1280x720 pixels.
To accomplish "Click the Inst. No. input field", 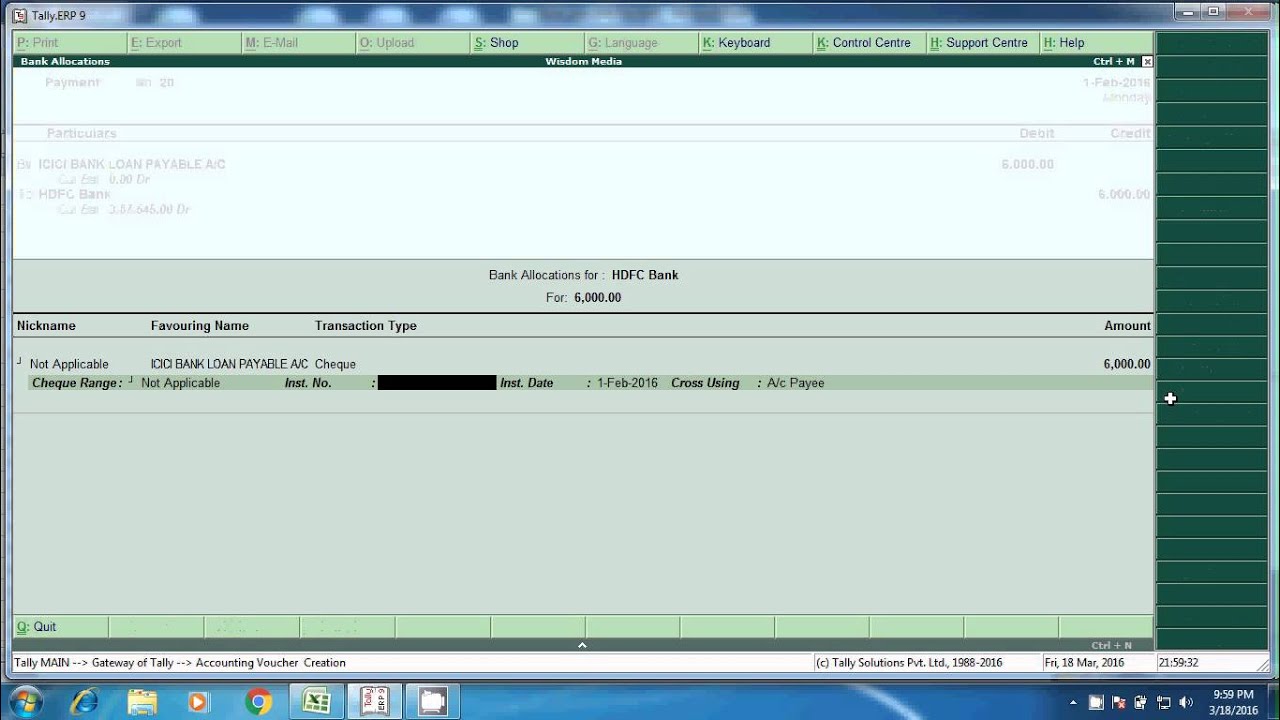I will coord(437,383).
